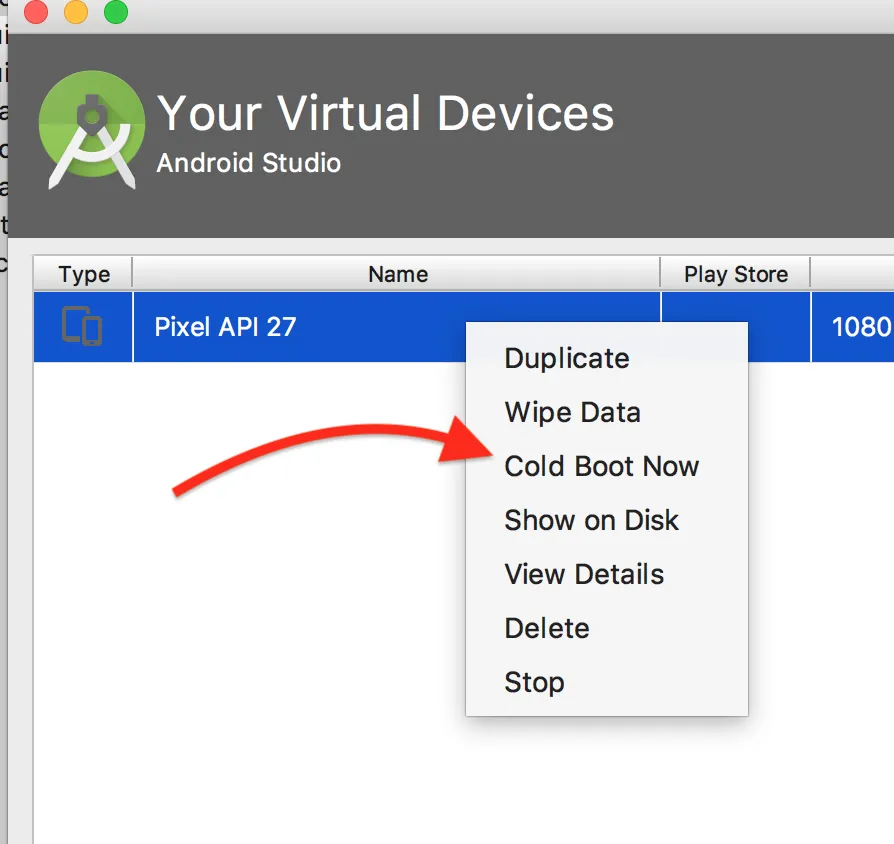This screenshot has height=844, width=894.
Task: Select the Pixel API 27 device name
Action: tap(225, 327)
